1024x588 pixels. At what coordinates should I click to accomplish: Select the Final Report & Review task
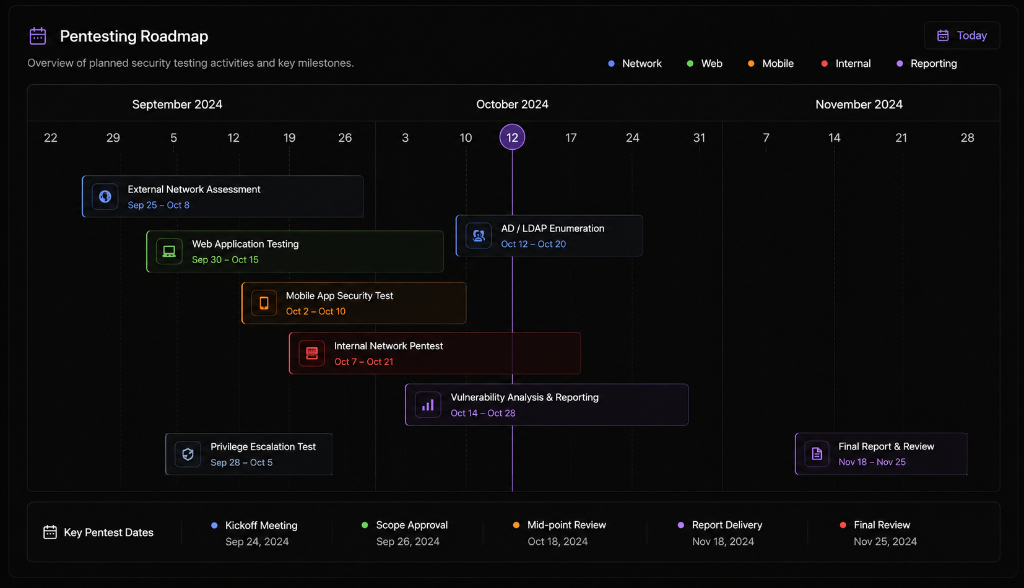click(x=881, y=453)
